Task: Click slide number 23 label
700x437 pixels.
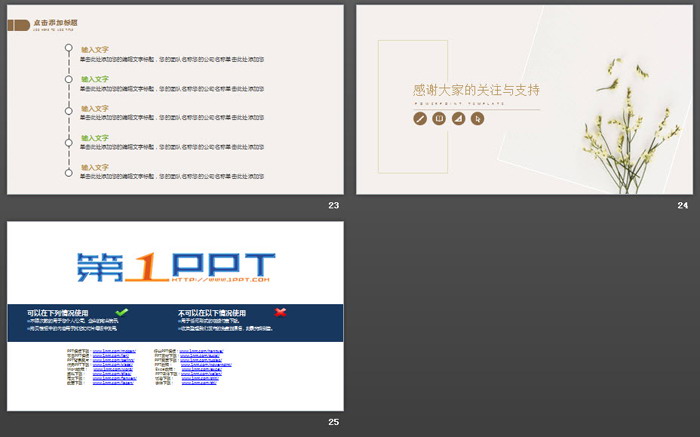Action: pyautogui.click(x=333, y=205)
